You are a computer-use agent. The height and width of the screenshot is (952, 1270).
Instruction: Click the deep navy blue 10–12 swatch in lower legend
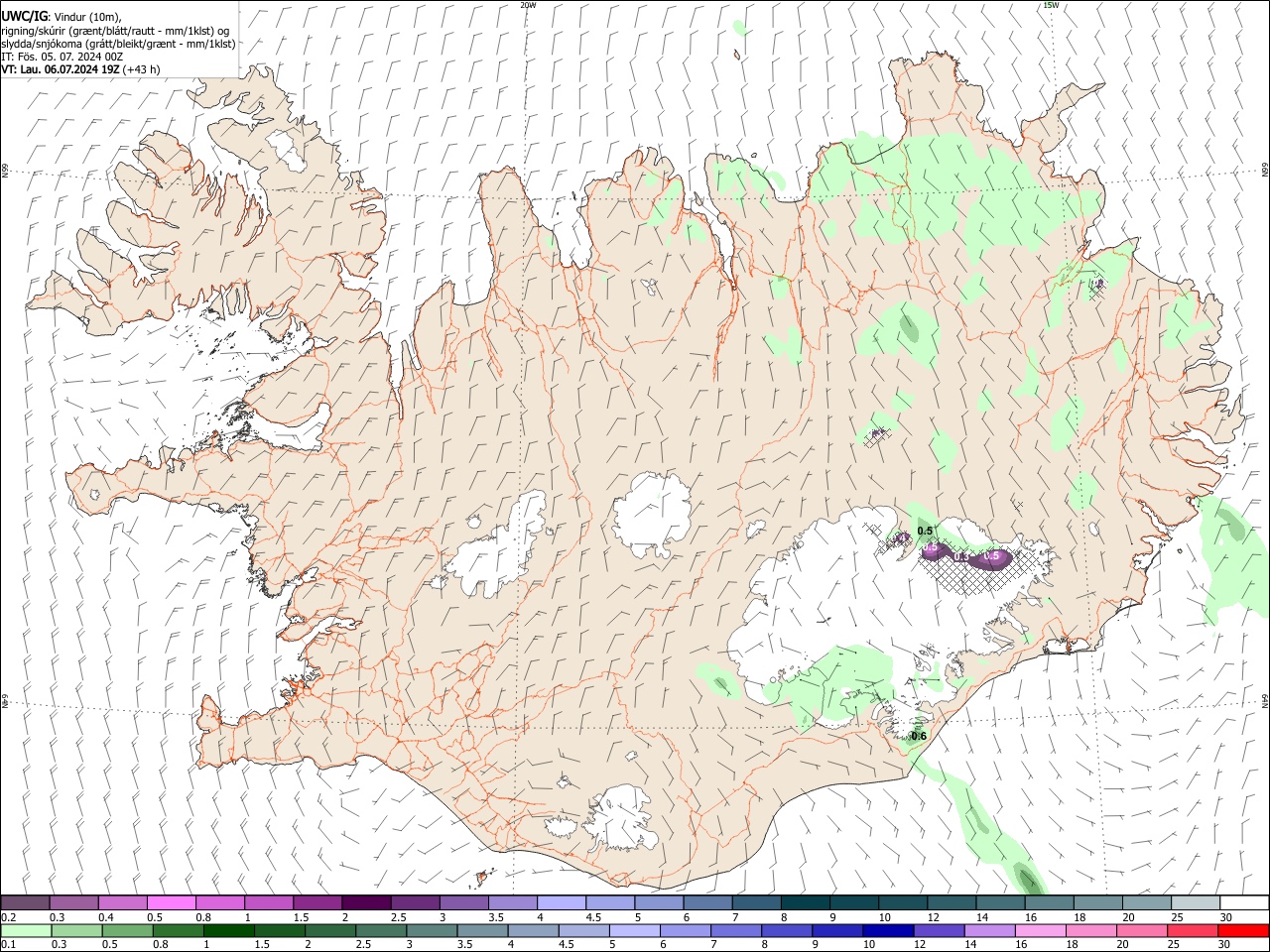(x=888, y=930)
